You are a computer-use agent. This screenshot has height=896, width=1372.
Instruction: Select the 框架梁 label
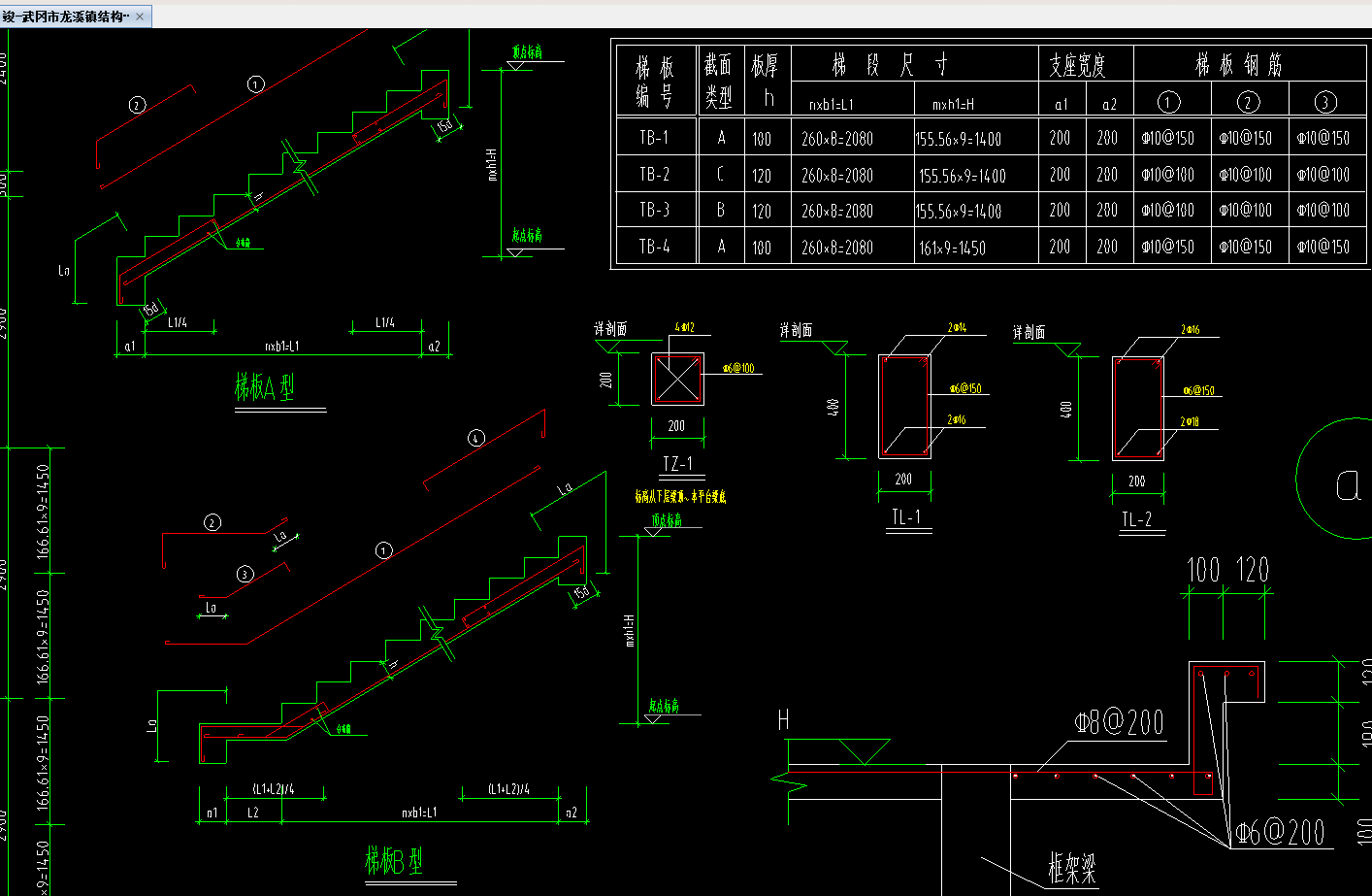pyautogui.click(x=1072, y=867)
